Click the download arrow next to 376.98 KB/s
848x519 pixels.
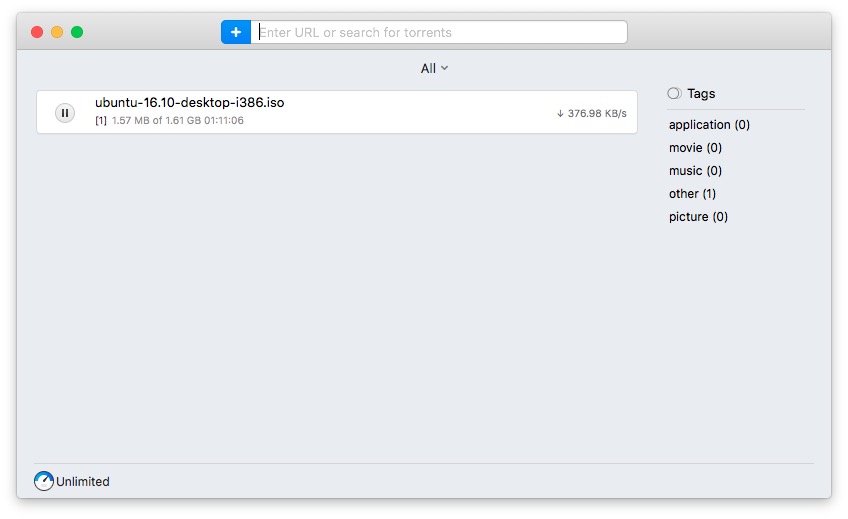click(560, 113)
